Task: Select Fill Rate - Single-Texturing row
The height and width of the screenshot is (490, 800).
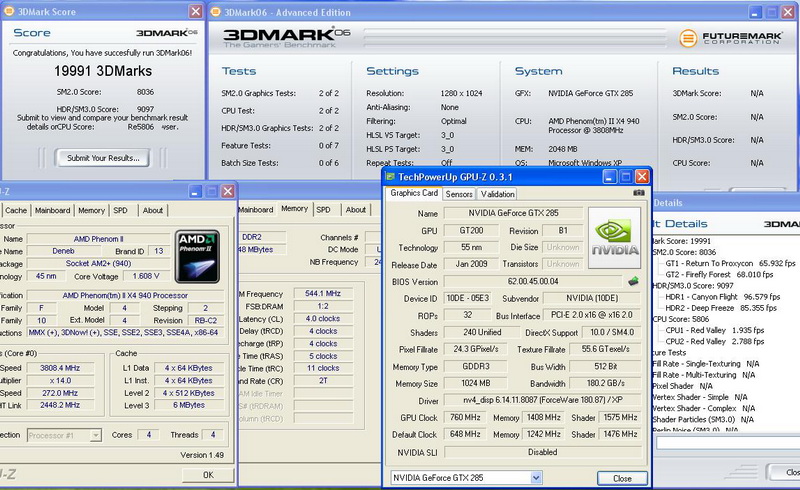Action: point(706,364)
